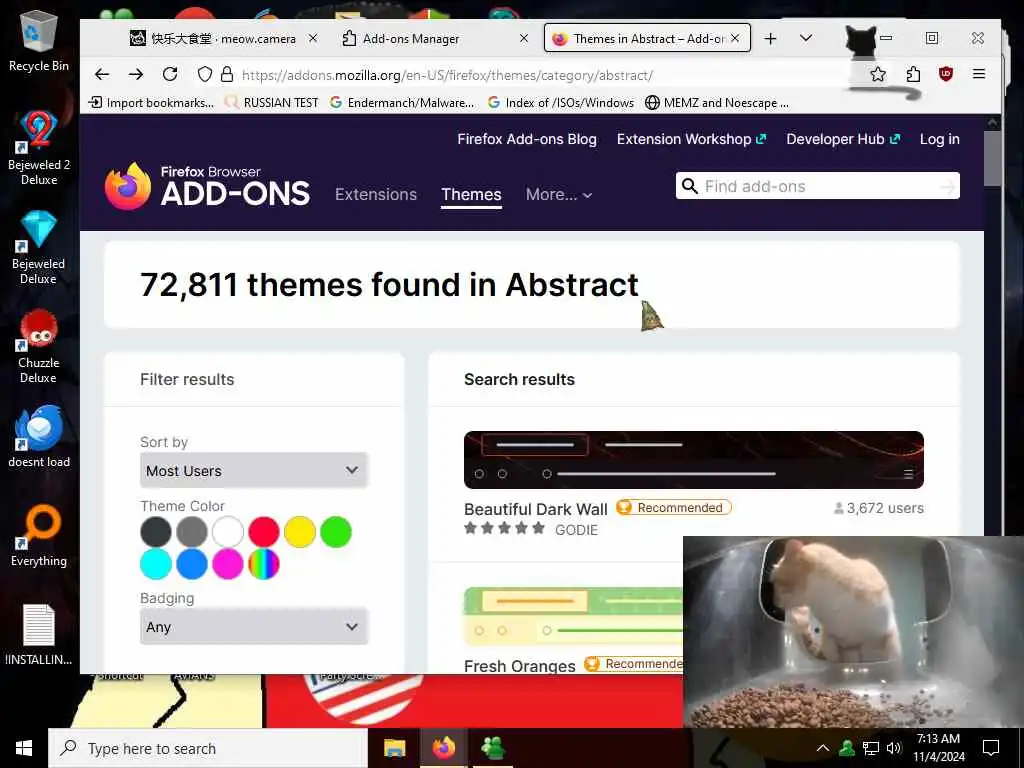Open the Extensions puzzle-piece button
Viewport: 1024px width, 768px height.
(913, 74)
